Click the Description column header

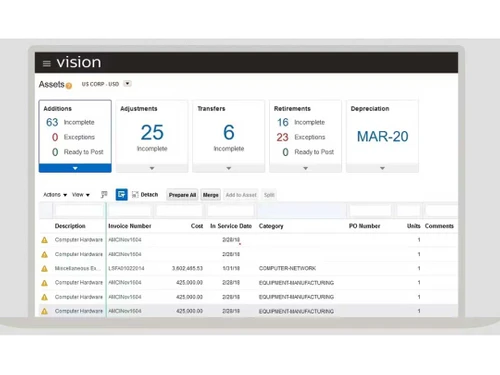[x=70, y=226]
